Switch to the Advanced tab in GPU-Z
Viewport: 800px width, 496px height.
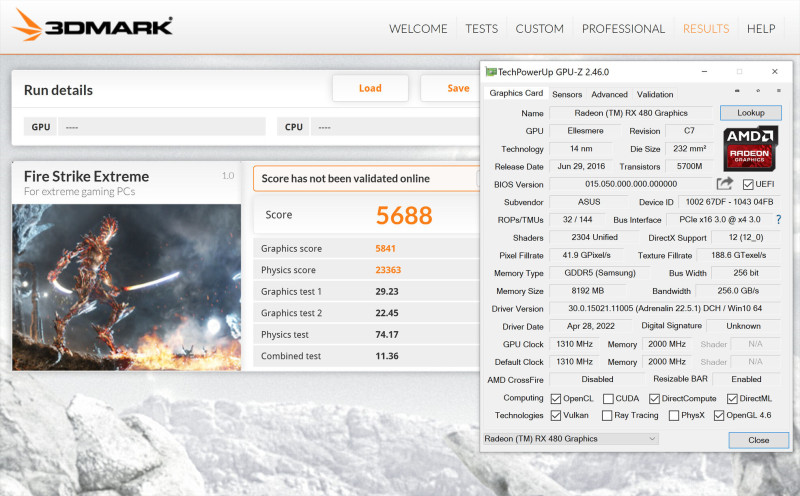point(609,94)
